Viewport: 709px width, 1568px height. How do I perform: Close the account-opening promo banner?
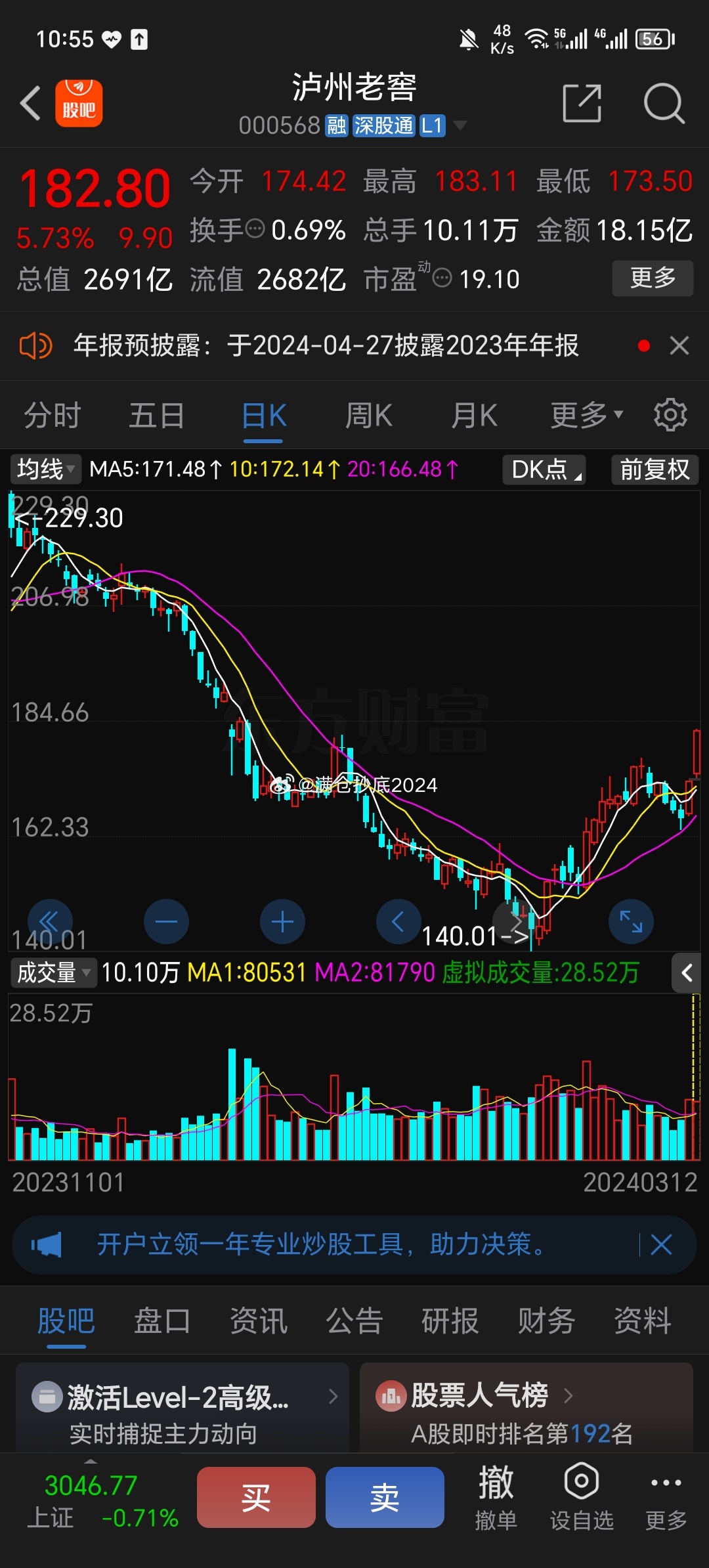pos(661,1244)
